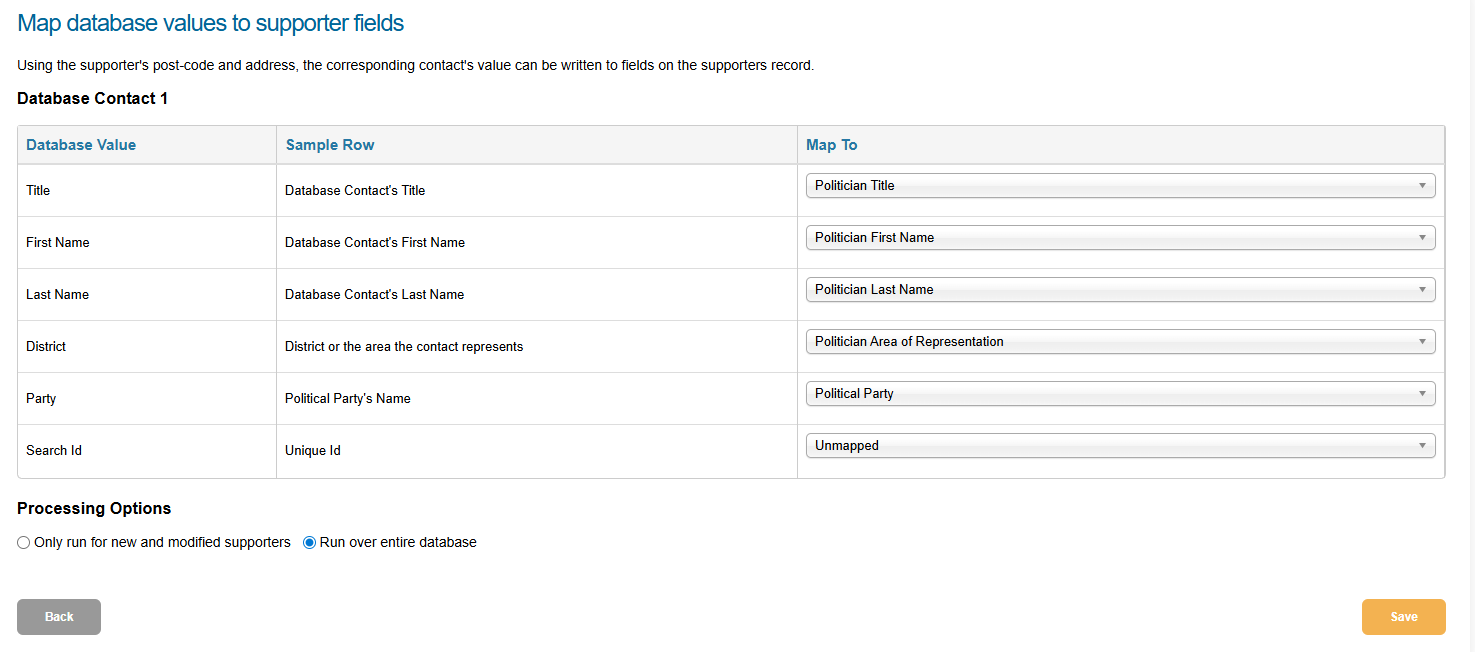Click the Save button
Image resolution: width=1475 pixels, height=652 pixels.
click(x=1403, y=616)
